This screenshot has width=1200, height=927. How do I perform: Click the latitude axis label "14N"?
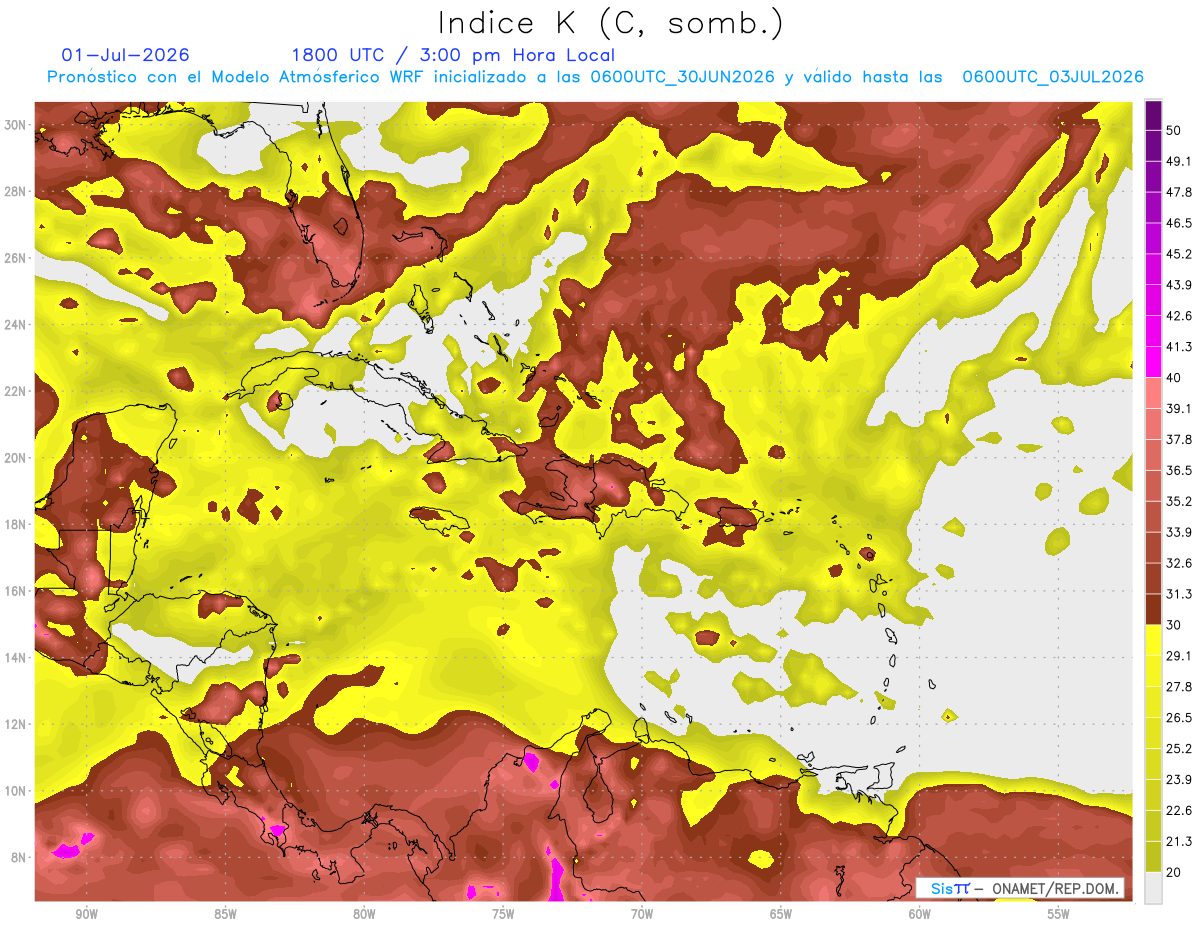(x=16, y=658)
